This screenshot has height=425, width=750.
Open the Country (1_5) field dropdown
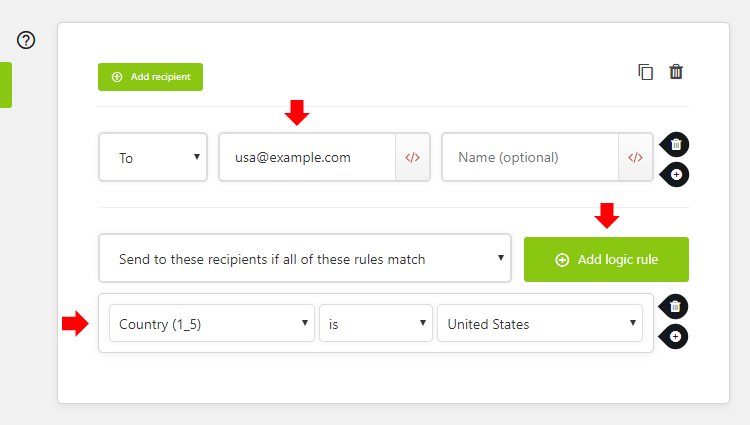pyautogui.click(x=212, y=323)
